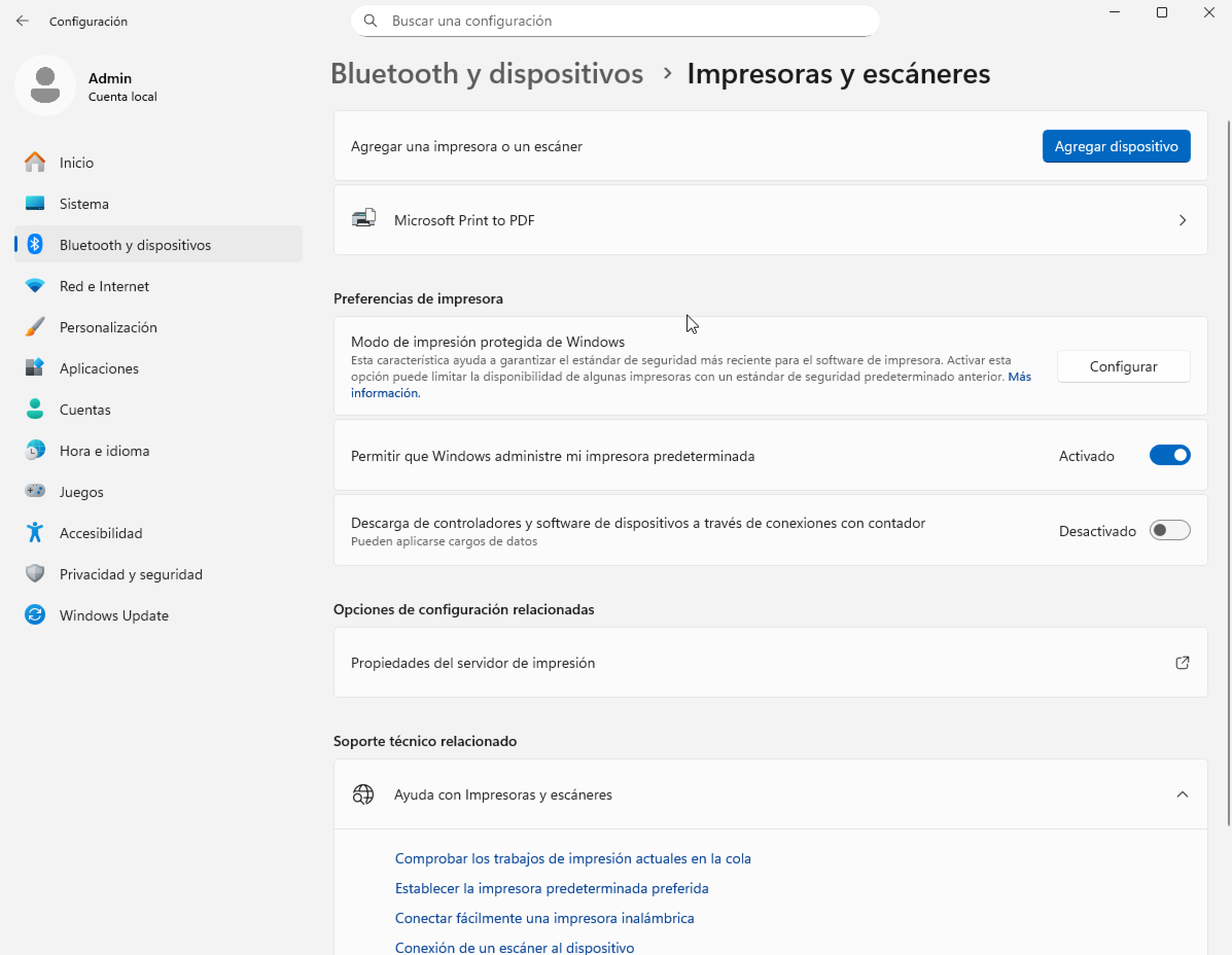Open Windows Update section
Screen dimensions: 1232x955
(x=159, y=615)
